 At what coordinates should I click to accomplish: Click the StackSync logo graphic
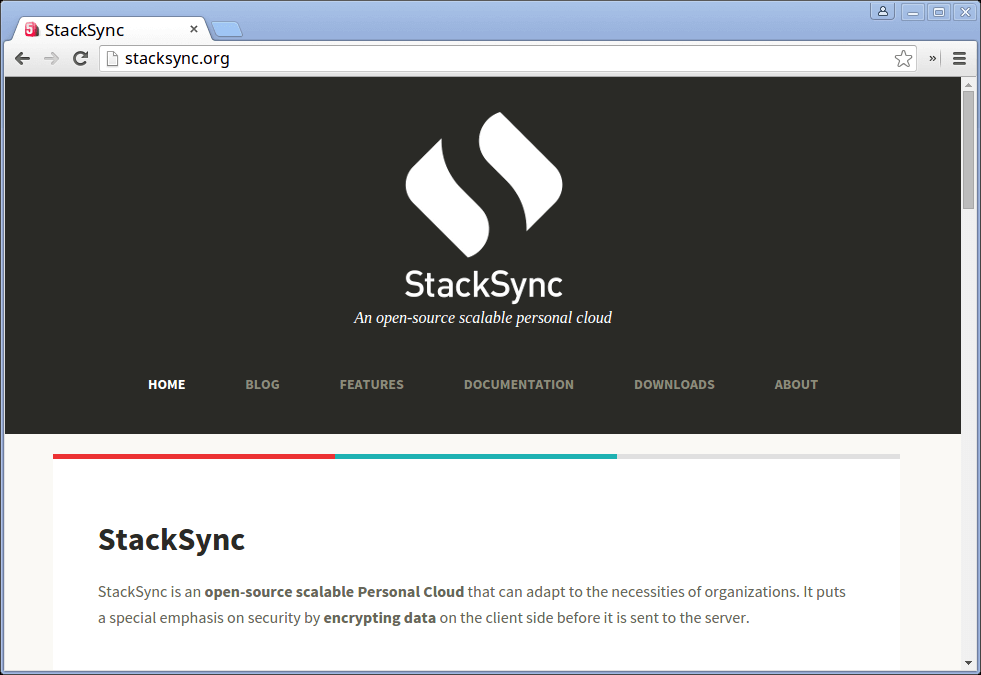tap(484, 185)
